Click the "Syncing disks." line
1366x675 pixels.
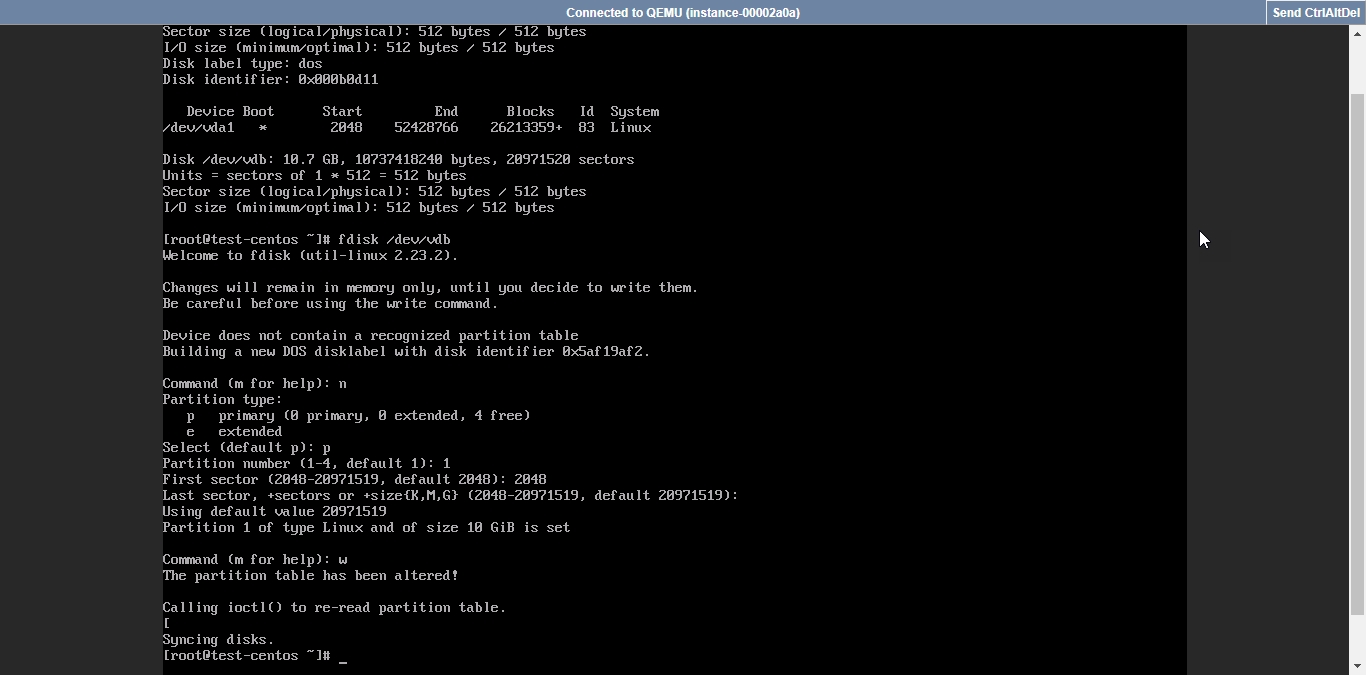point(218,640)
